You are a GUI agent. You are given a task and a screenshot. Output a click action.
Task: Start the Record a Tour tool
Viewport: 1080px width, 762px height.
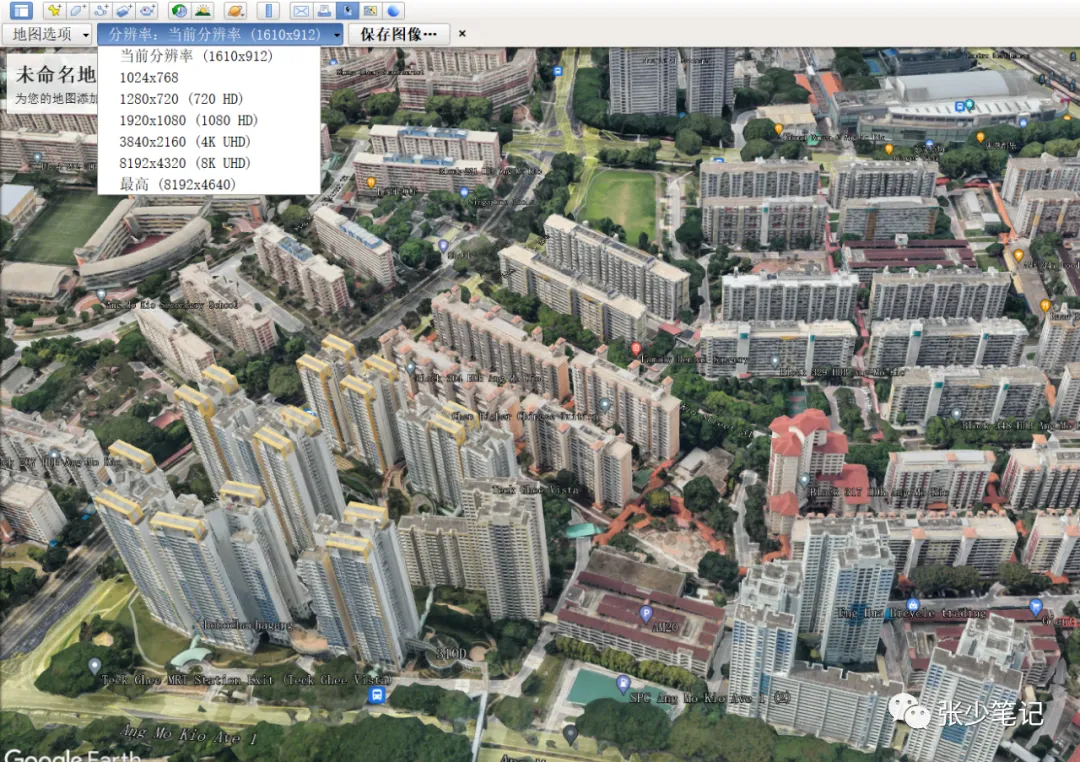pyautogui.click(x=147, y=10)
